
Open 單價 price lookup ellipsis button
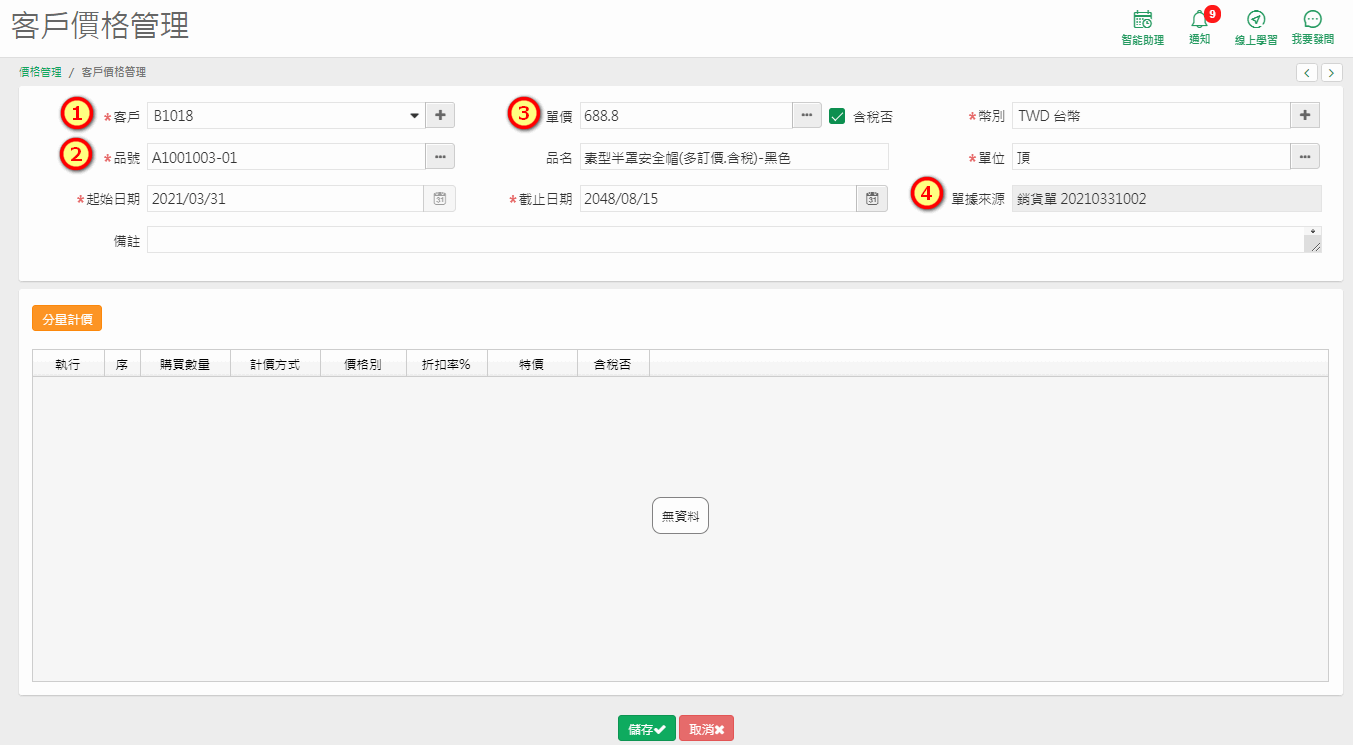807,116
